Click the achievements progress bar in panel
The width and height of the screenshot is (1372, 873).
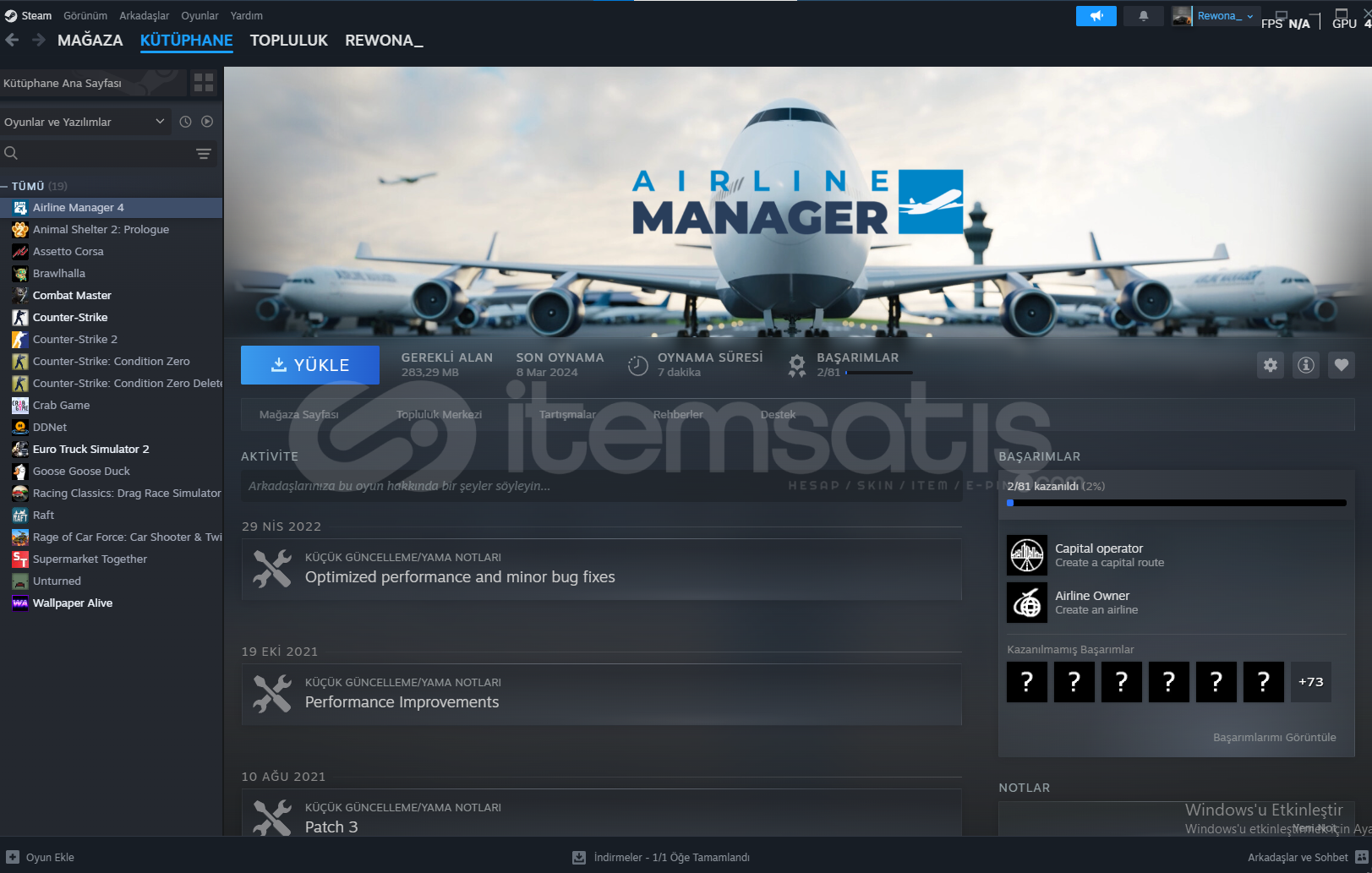coord(1177,503)
